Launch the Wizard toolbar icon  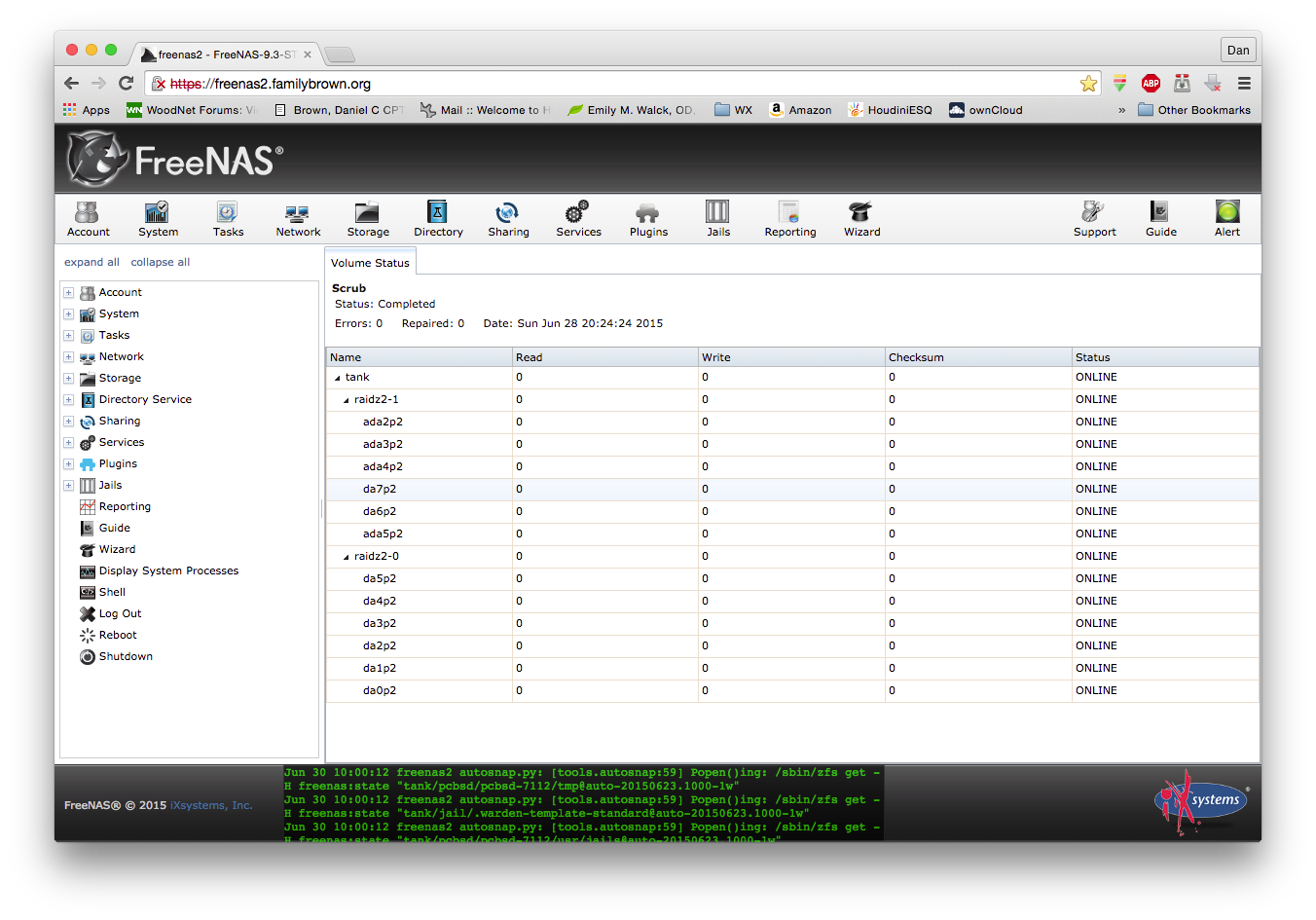(861, 219)
